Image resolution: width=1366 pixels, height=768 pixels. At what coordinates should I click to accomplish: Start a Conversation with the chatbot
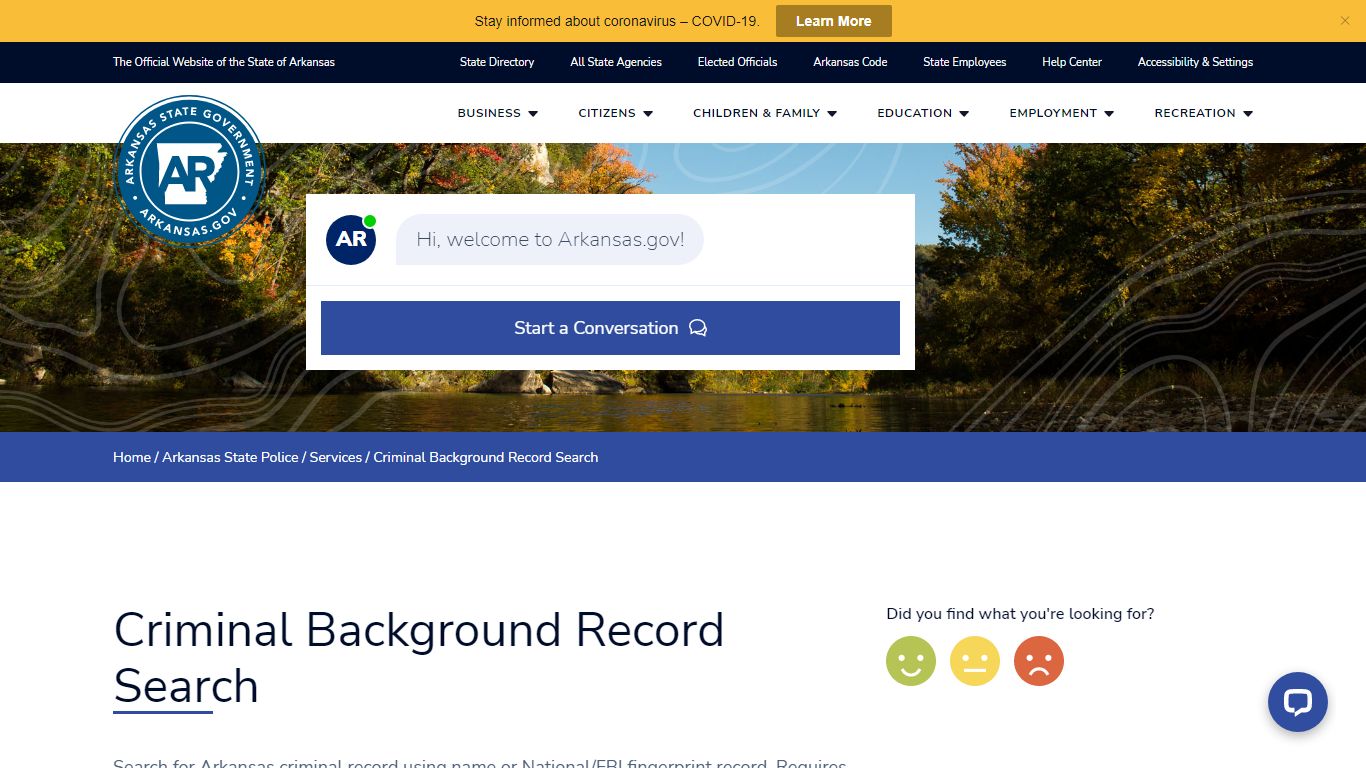coord(610,328)
